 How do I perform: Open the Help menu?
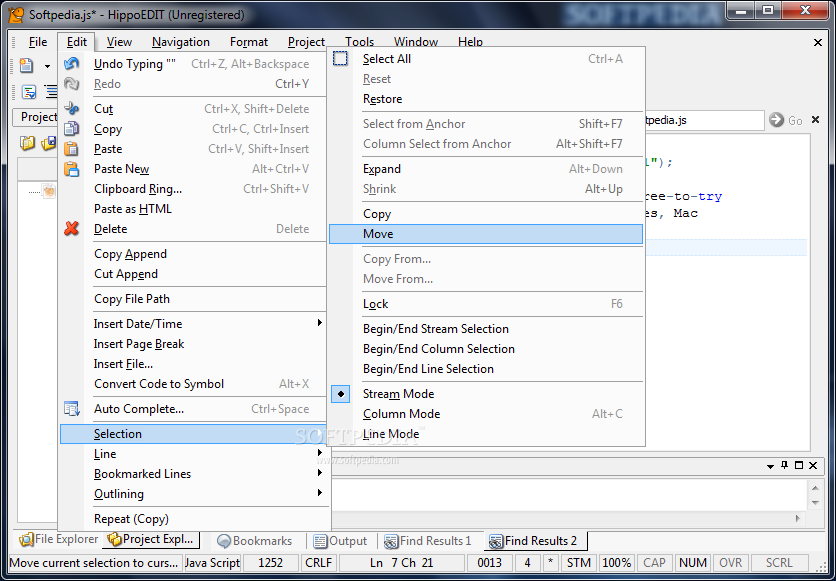tap(470, 42)
